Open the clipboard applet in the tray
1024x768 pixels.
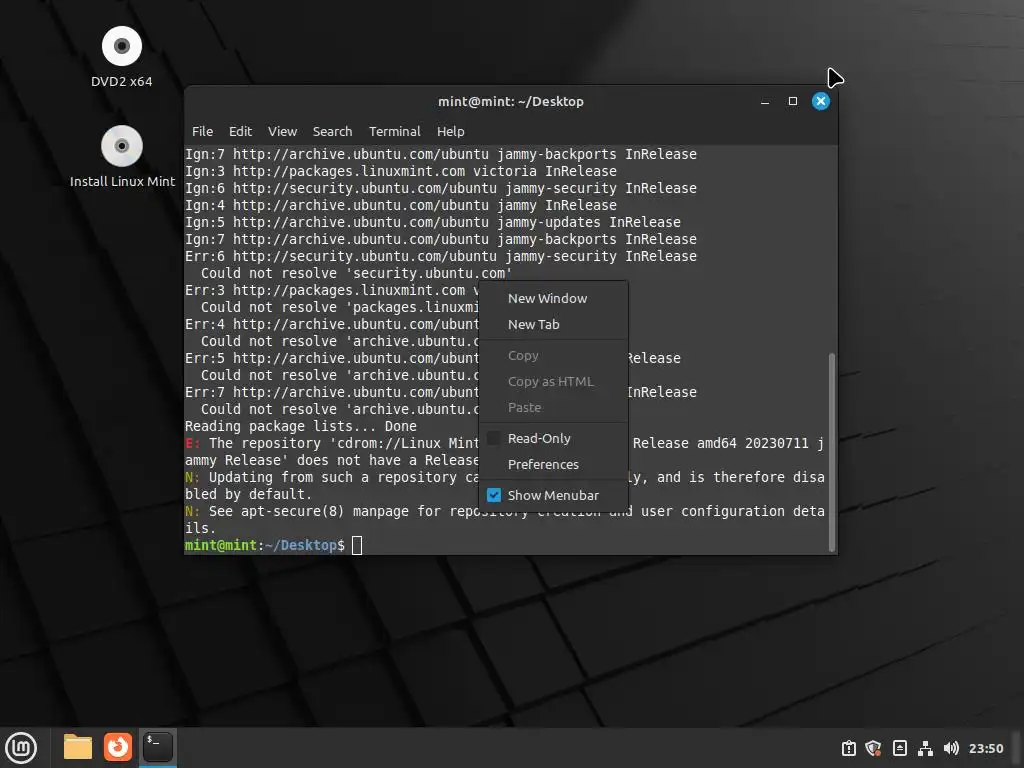(x=848, y=748)
